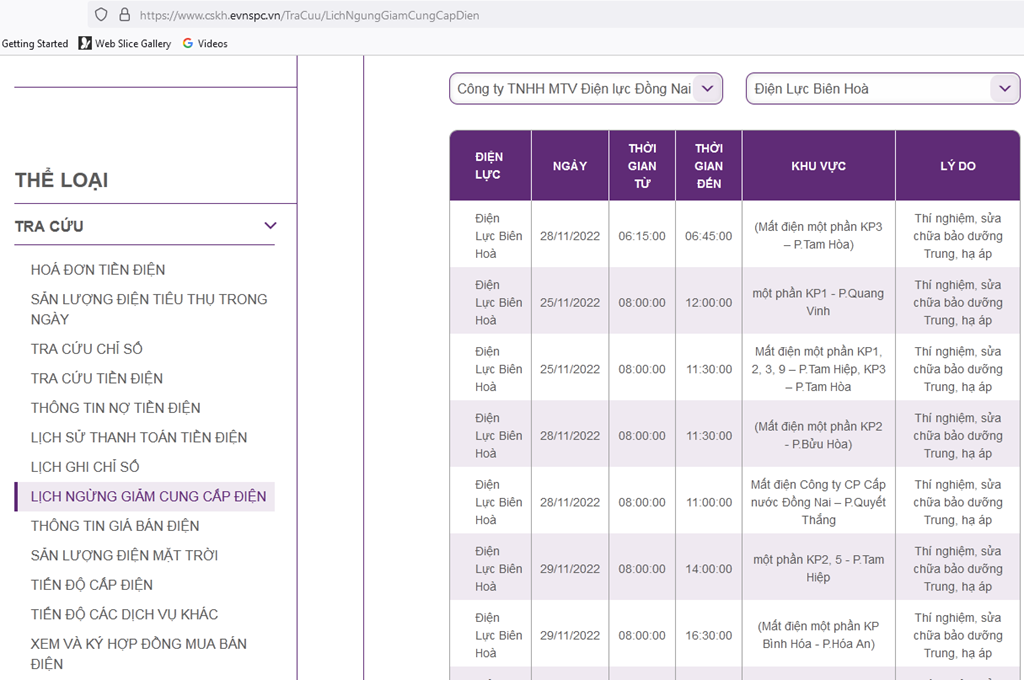Open the Google Videos bookmark
The image size is (1024, 680).
click(x=205, y=43)
